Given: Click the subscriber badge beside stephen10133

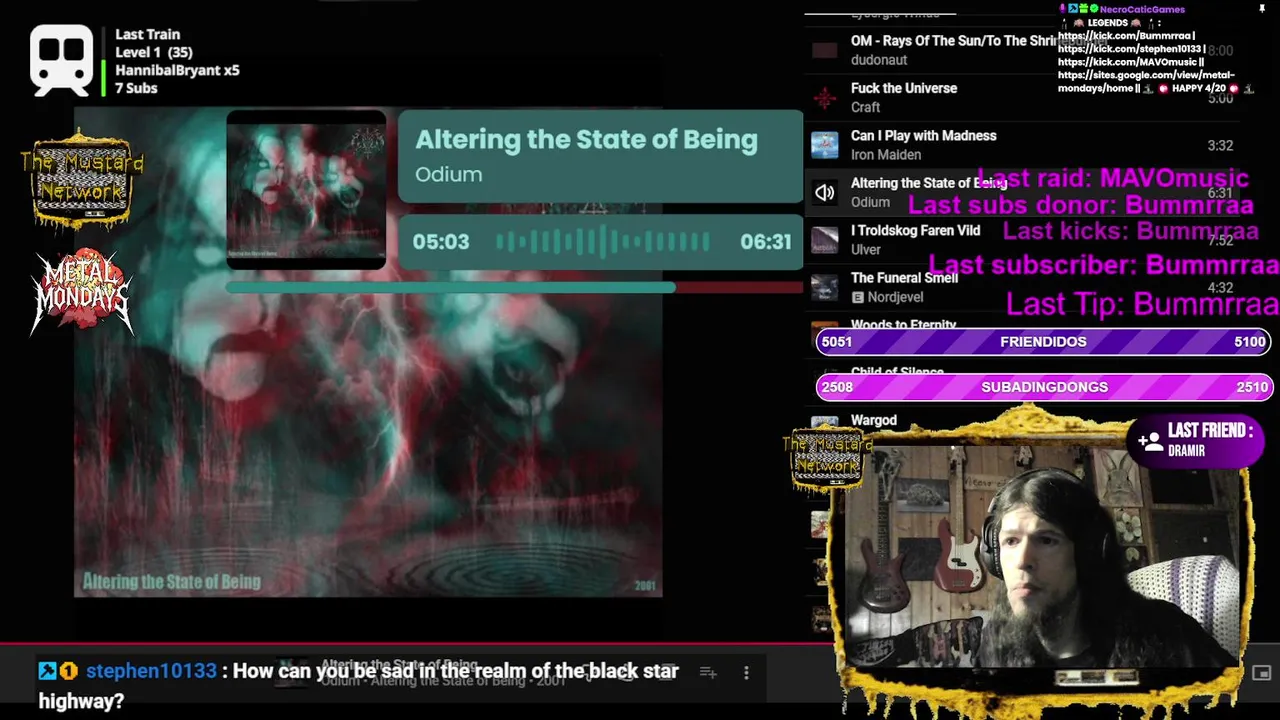Looking at the screenshot, I should [68, 671].
